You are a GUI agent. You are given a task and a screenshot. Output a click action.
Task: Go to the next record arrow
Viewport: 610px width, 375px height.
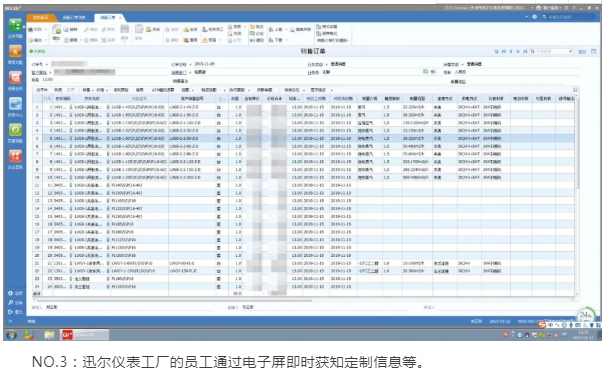518,51
